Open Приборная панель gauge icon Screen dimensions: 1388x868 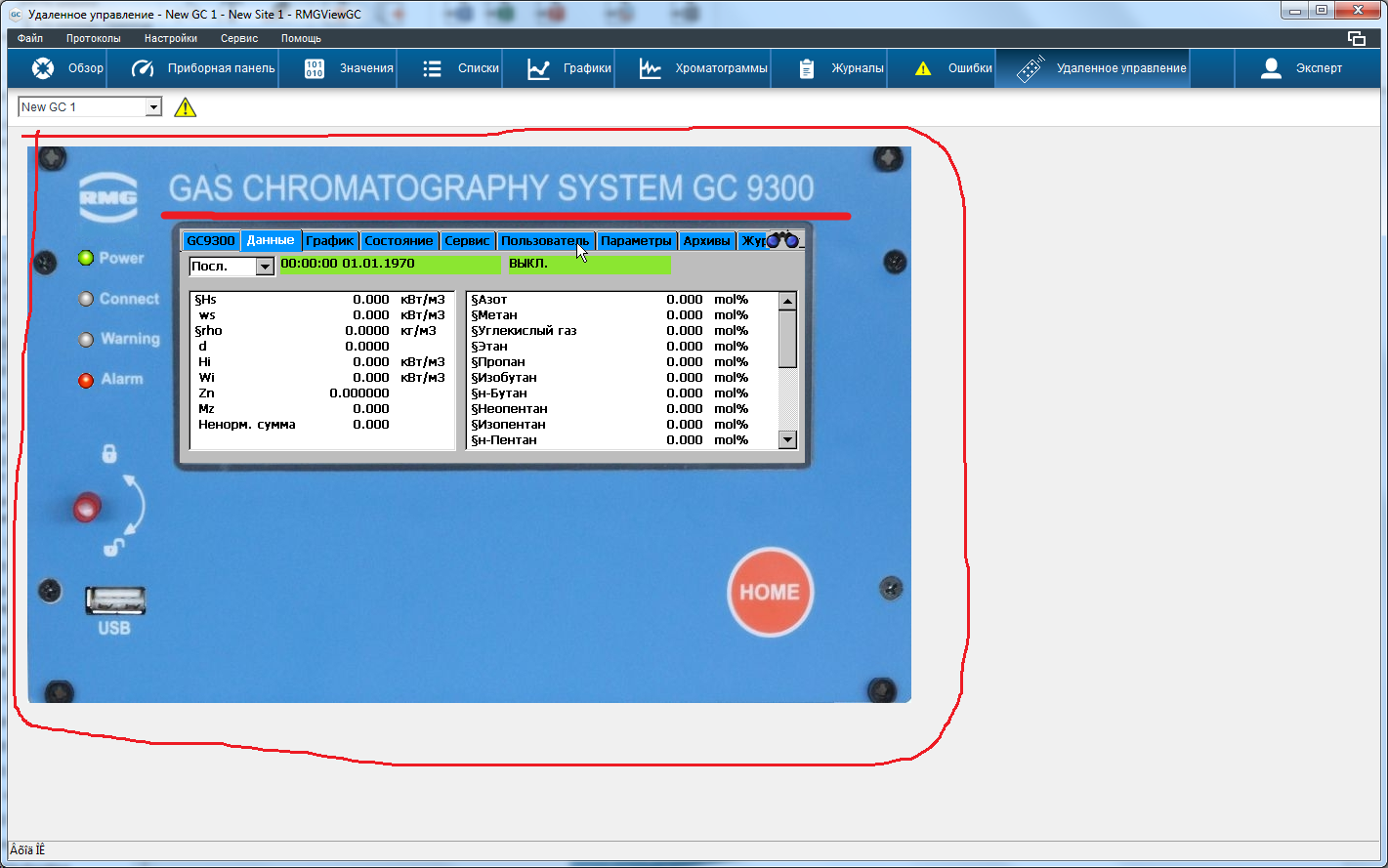tap(144, 68)
